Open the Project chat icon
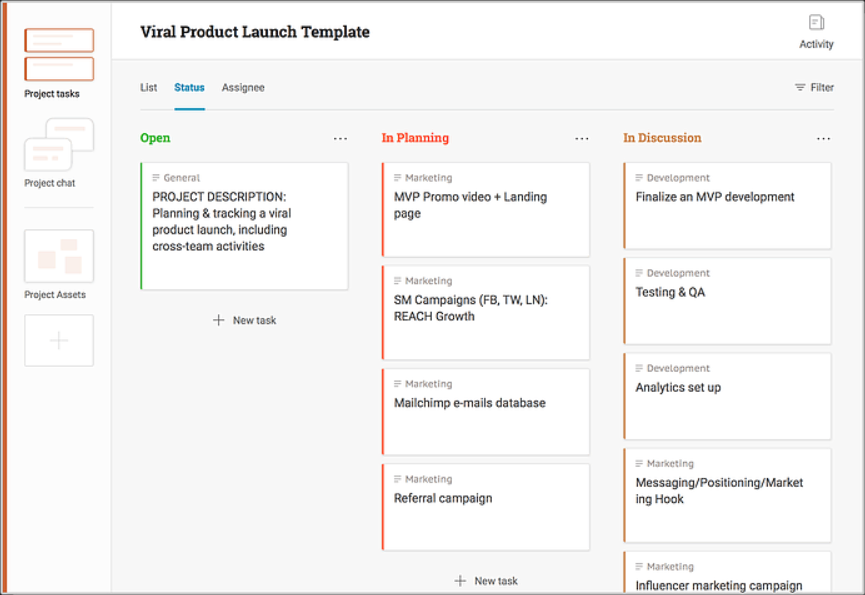865x595 pixels. click(59, 144)
